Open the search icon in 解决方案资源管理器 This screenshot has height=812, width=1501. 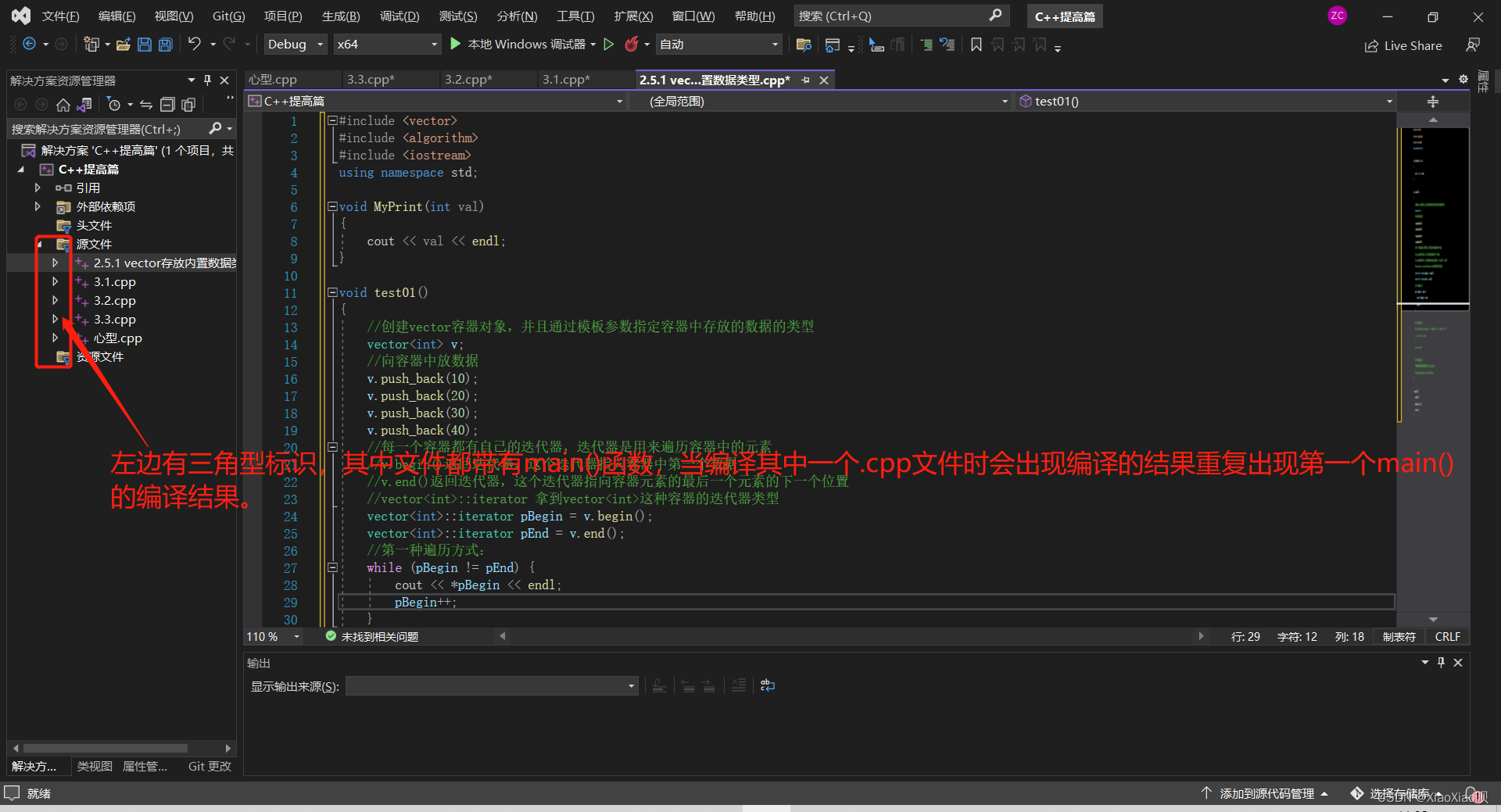coord(217,128)
